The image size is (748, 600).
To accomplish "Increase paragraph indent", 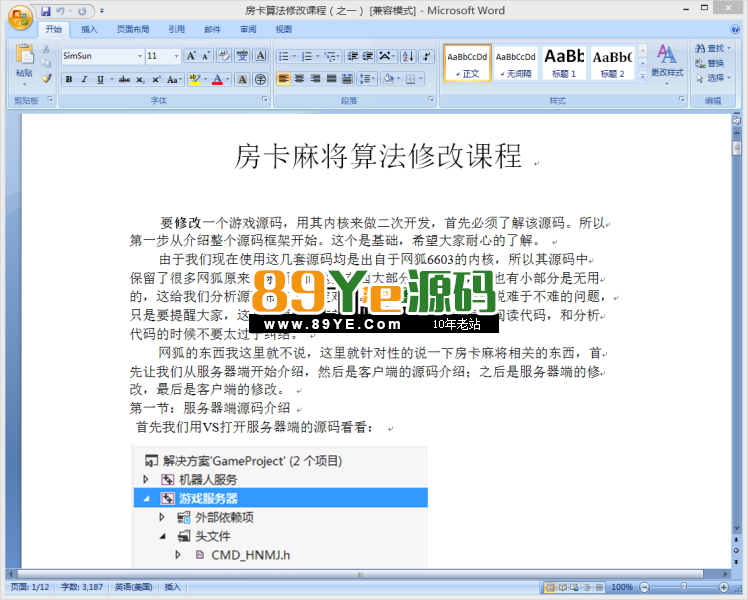I will coord(368,56).
